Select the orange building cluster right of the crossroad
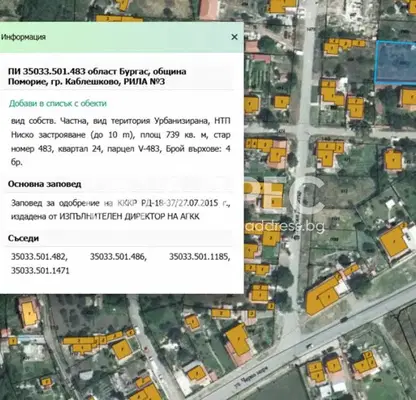 coord(329,153)
